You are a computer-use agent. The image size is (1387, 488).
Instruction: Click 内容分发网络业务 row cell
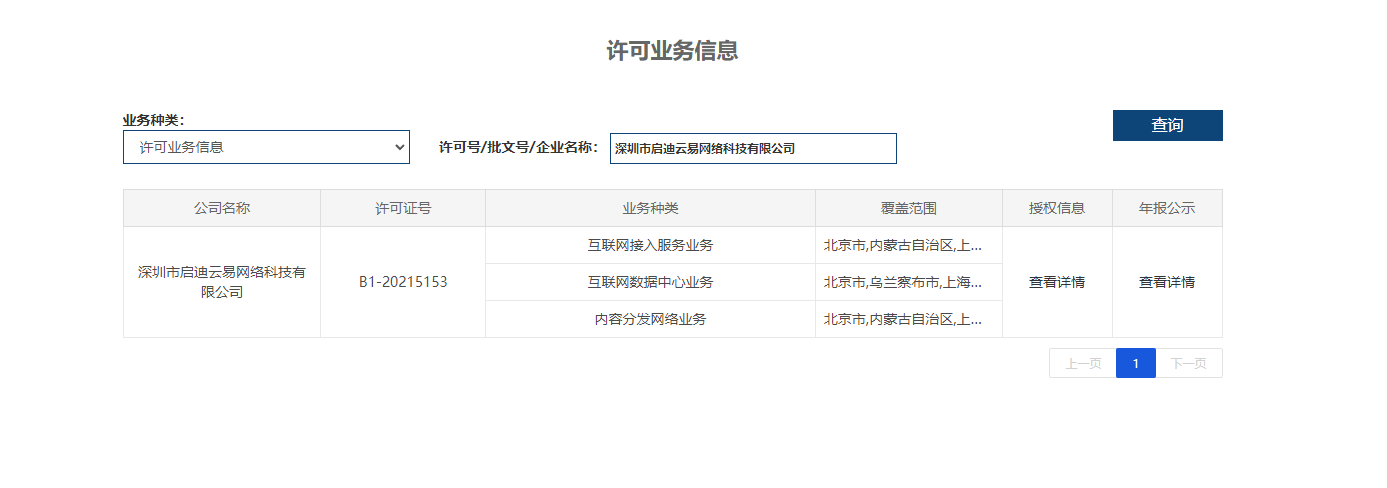pos(650,319)
